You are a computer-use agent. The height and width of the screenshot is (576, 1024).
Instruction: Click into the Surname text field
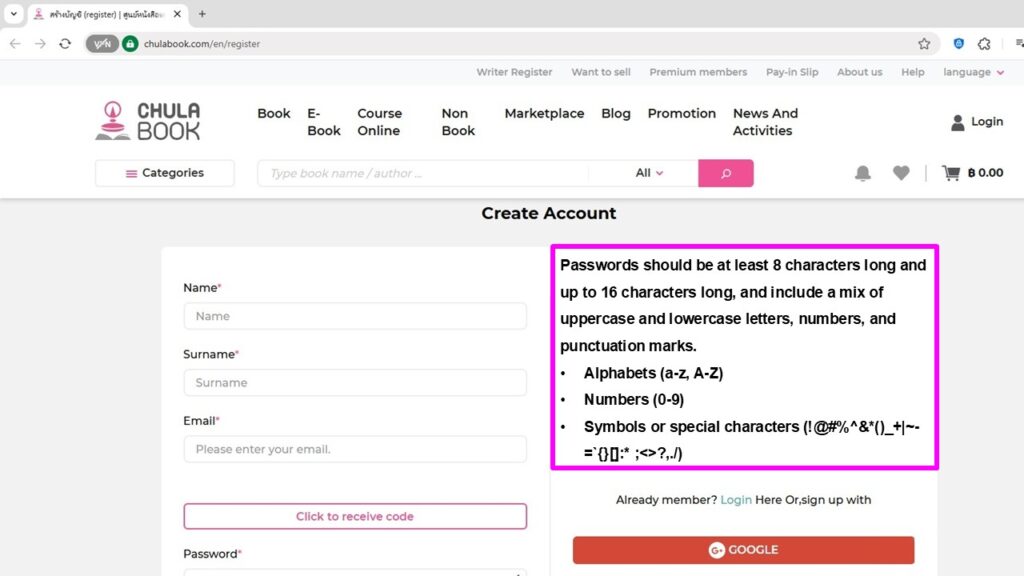click(x=355, y=383)
